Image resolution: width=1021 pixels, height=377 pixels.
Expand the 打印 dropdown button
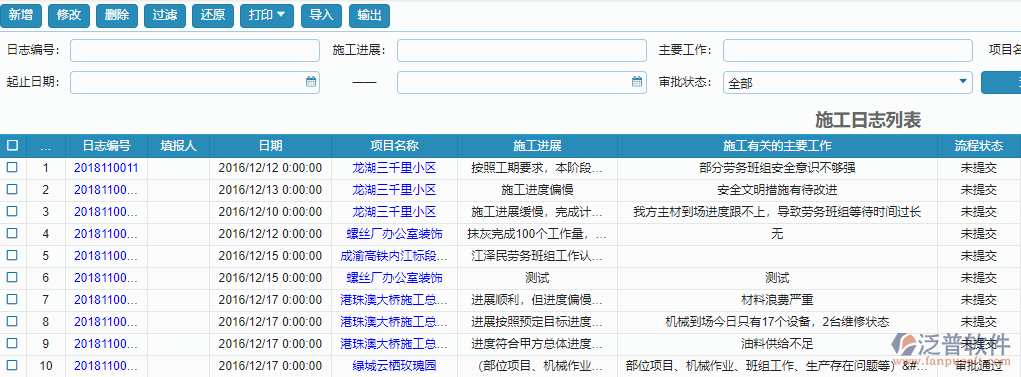click(x=267, y=16)
